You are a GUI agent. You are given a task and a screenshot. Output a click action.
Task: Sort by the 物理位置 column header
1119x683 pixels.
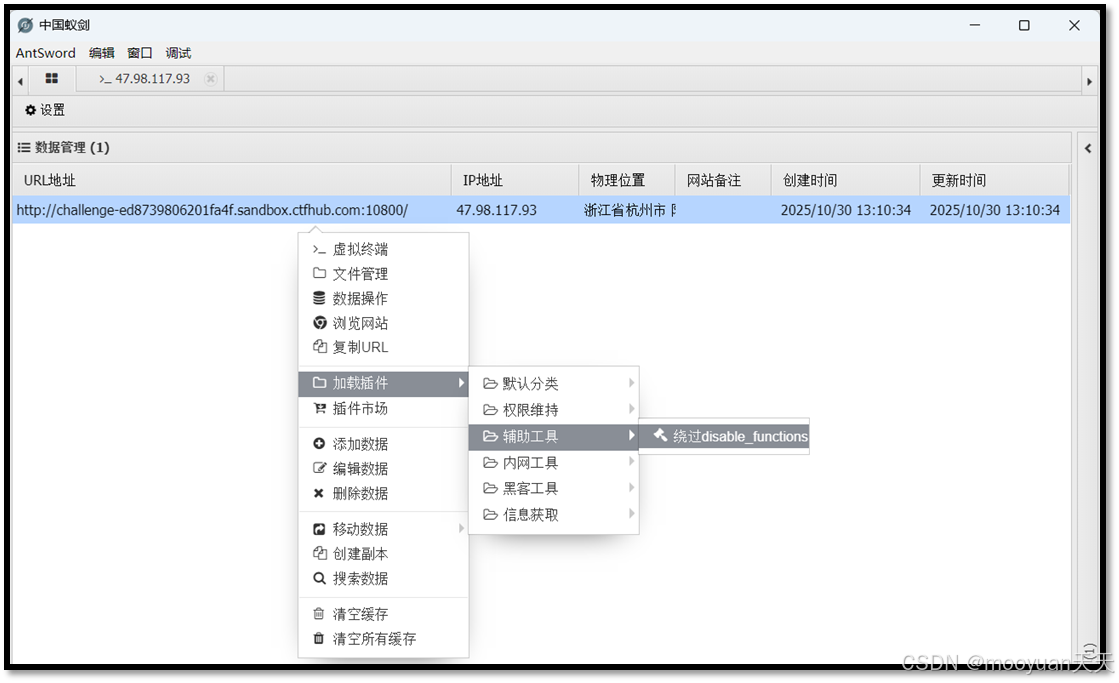tap(627, 180)
